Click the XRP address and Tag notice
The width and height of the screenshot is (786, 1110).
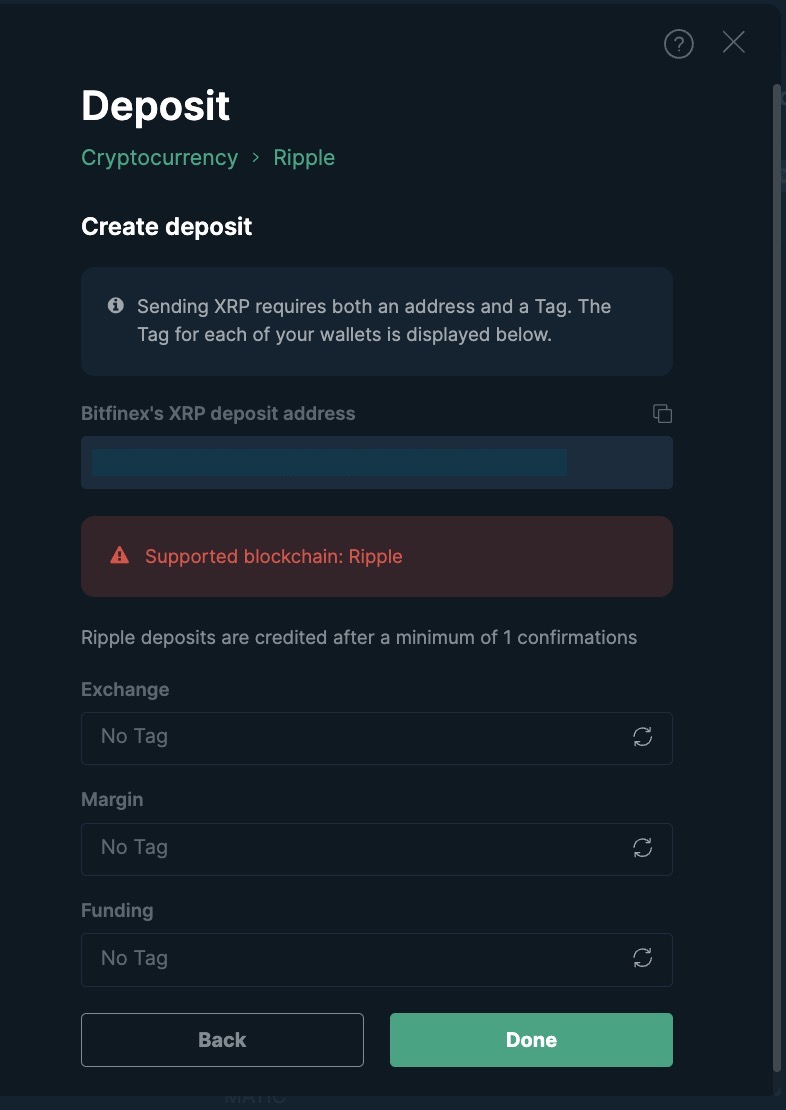point(377,321)
